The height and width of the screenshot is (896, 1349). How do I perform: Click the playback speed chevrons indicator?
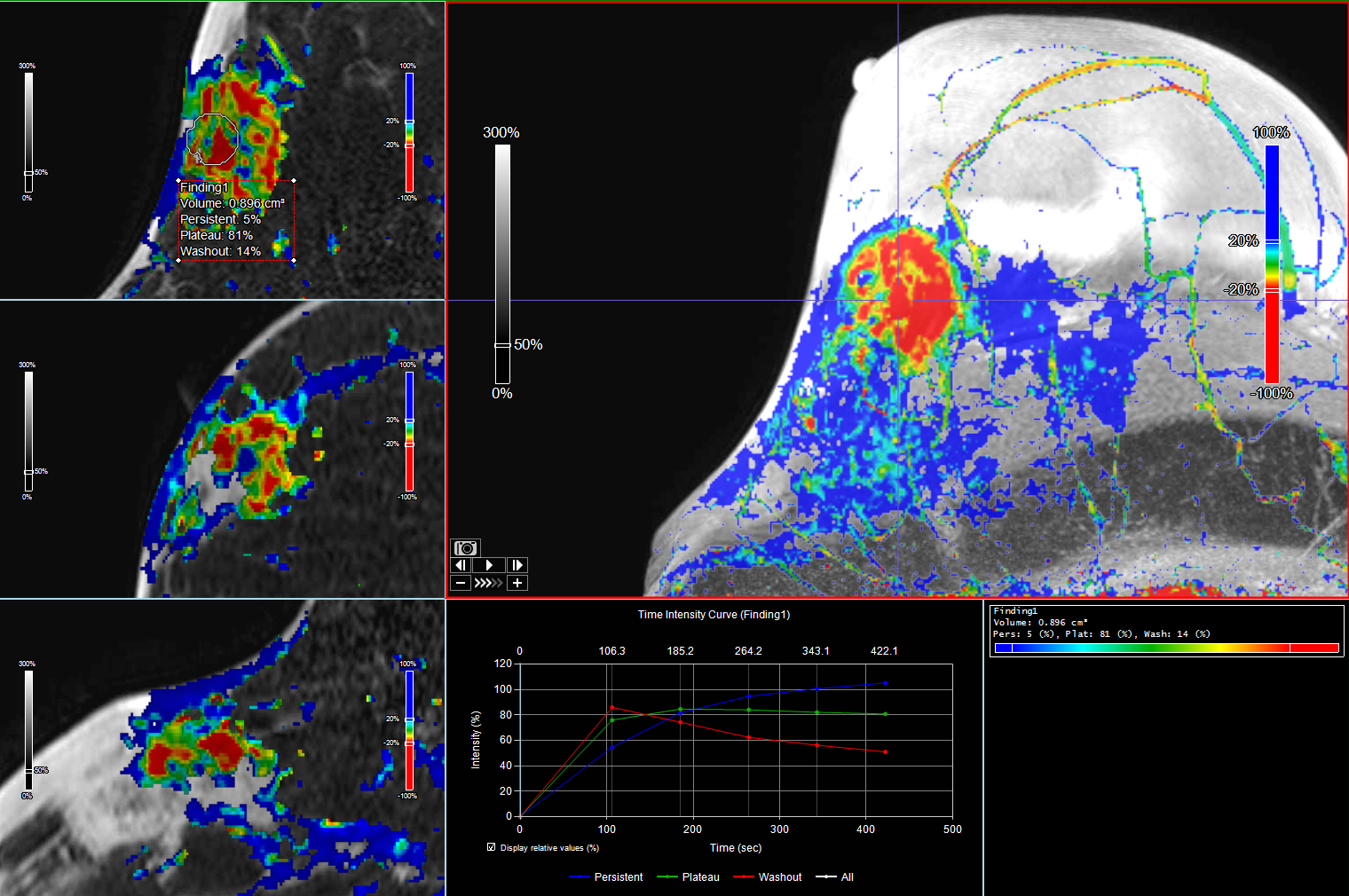[489, 583]
